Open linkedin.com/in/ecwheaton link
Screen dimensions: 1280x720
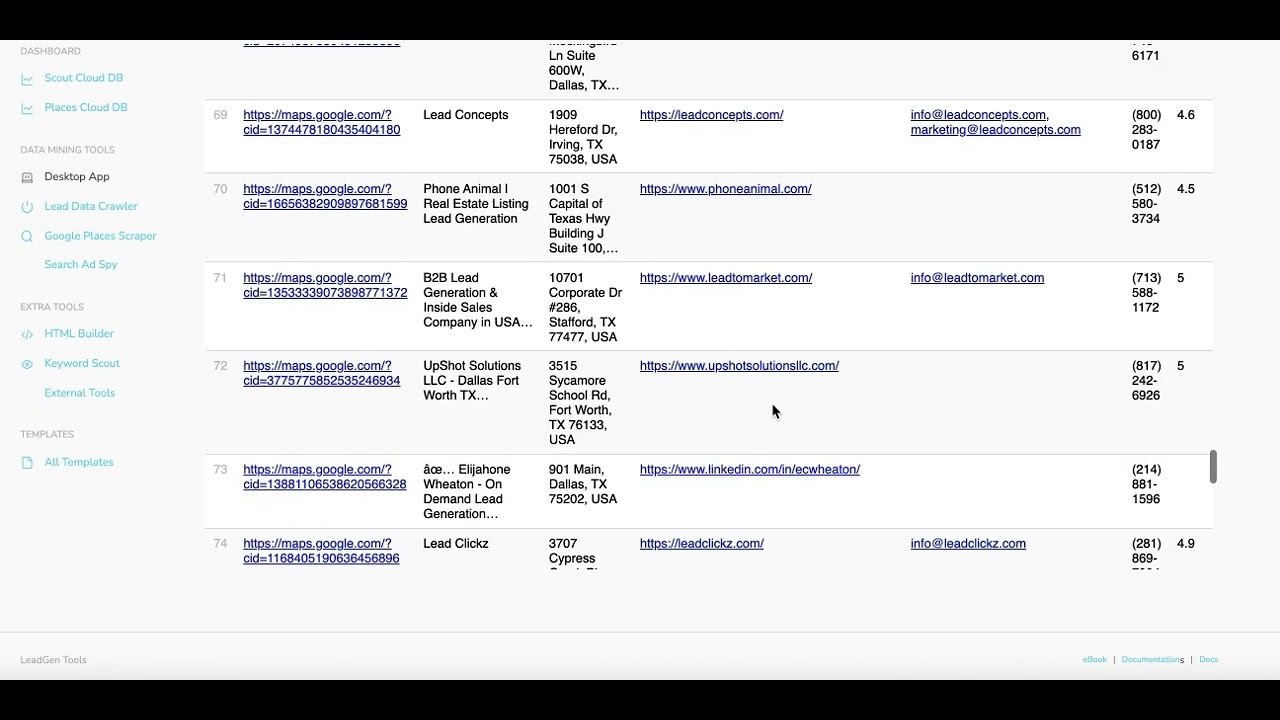point(750,470)
